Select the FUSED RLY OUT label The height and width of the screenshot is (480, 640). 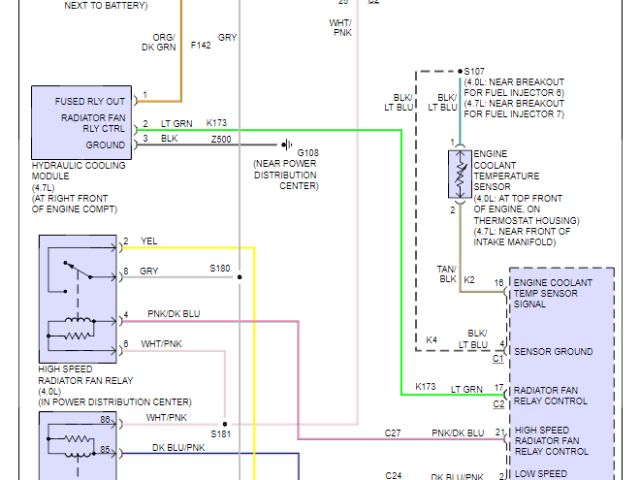pyautogui.click(x=92, y=99)
